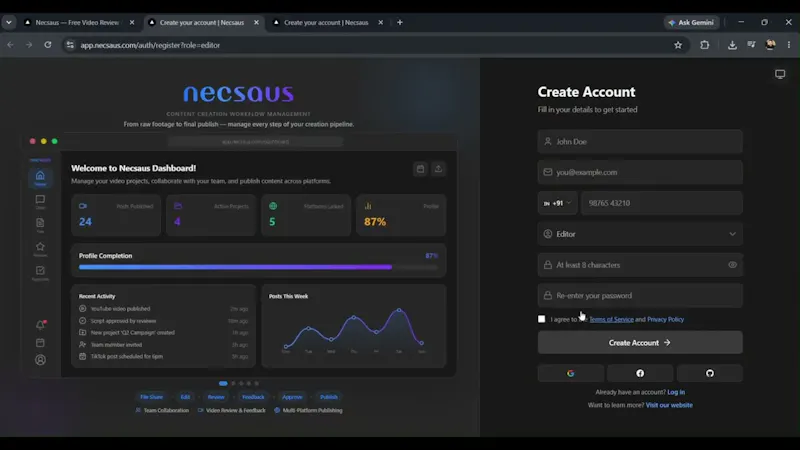Click the upload icon in dashboard header
Image resolution: width=800 pixels, height=450 pixels.
(438, 169)
